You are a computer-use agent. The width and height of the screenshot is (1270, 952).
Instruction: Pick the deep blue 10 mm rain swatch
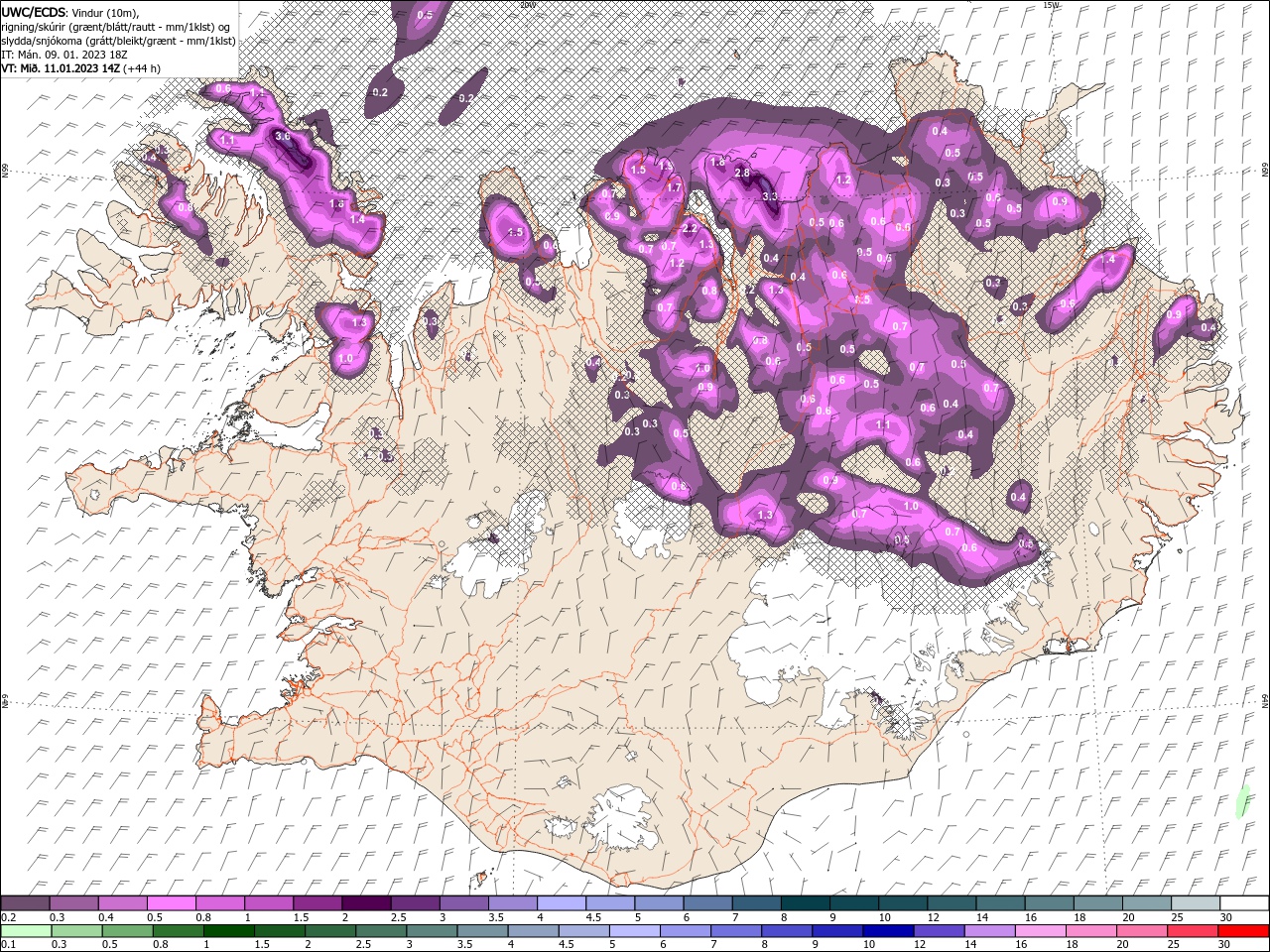point(887,931)
